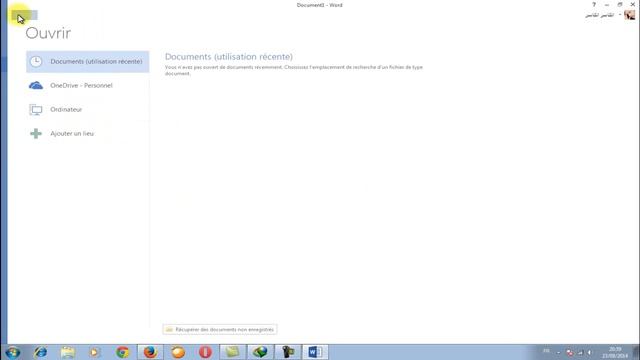Open the Windows Start menu orb
This screenshot has width=640, height=360.
(x=13, y=352)
